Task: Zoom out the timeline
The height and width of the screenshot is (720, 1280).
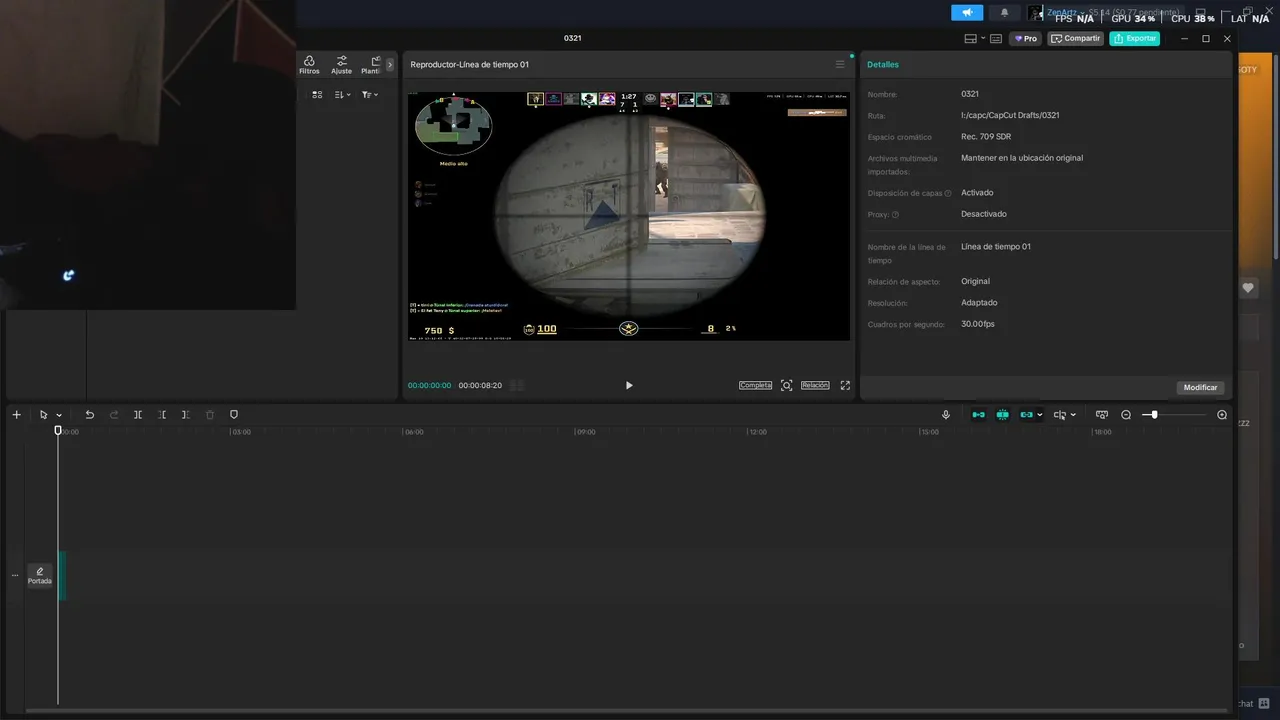Action: point(1126,414)
